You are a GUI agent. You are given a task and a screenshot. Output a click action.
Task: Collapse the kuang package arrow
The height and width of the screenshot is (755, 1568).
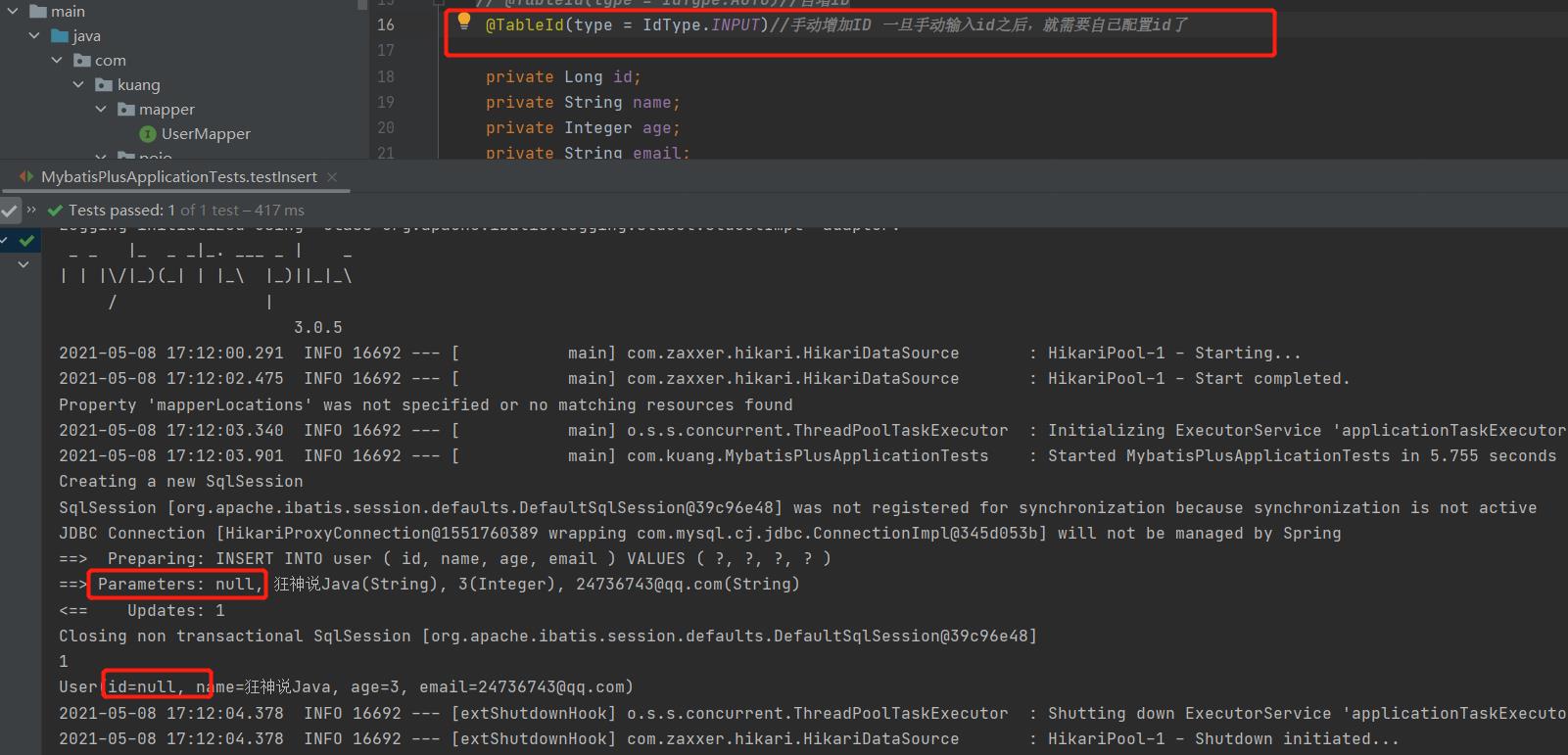(x=78, y=84)
